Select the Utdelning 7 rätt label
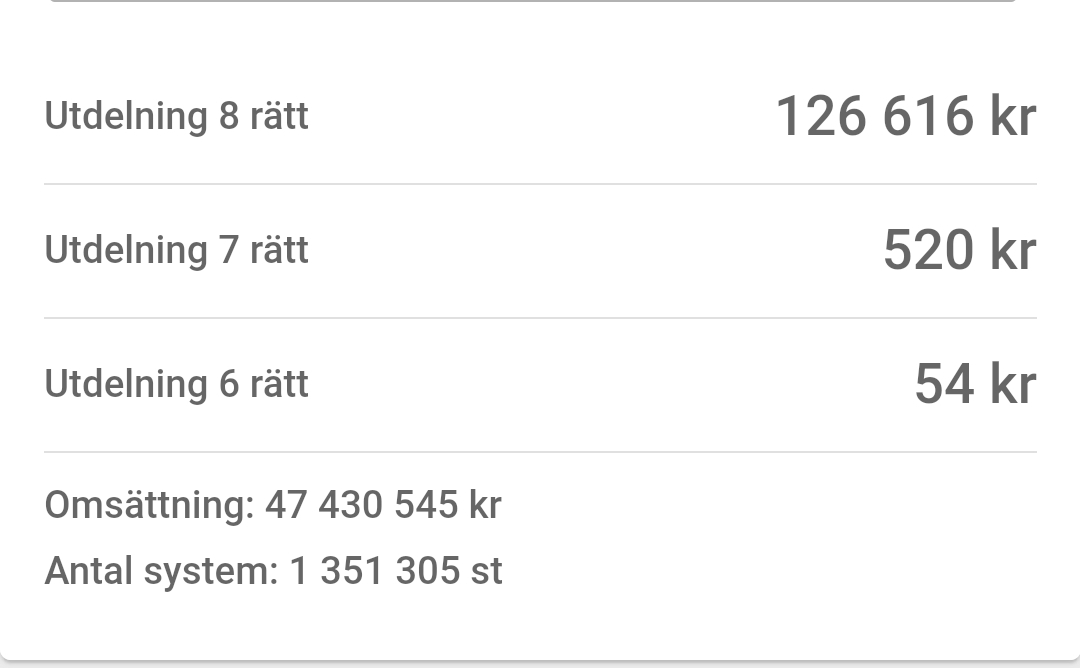 point(176,249)
